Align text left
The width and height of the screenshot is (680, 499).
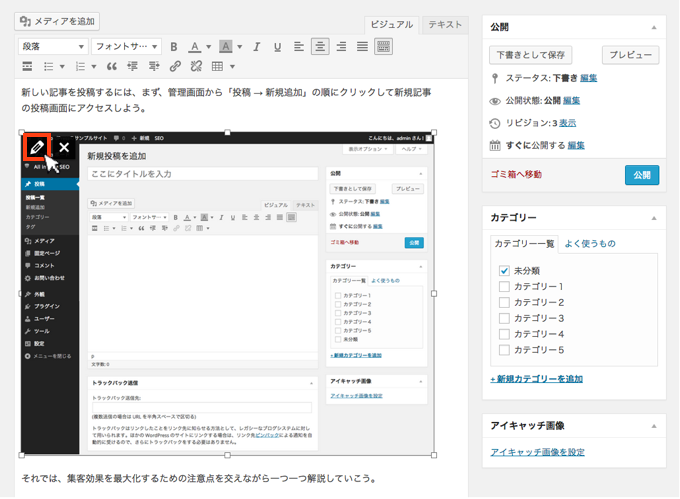click(x=298, y=46)
